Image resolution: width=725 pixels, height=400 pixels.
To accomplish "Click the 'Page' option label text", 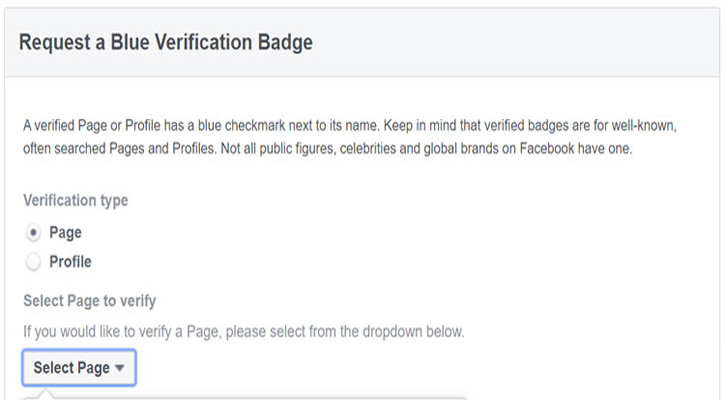I will (65, 233).
